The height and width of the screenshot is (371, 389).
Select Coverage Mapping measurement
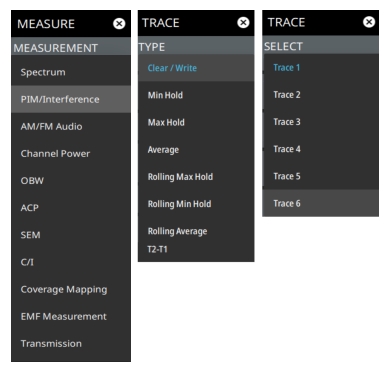tap(71, 289)
